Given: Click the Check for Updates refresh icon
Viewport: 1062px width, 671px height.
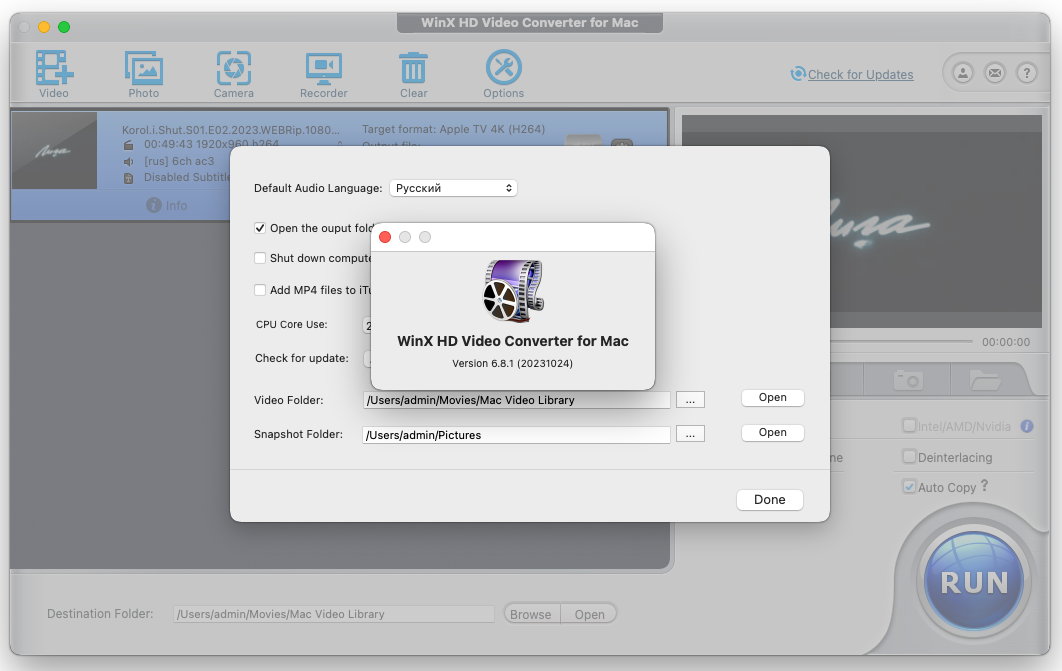Looking at the screenshot, I should (798, 74).
